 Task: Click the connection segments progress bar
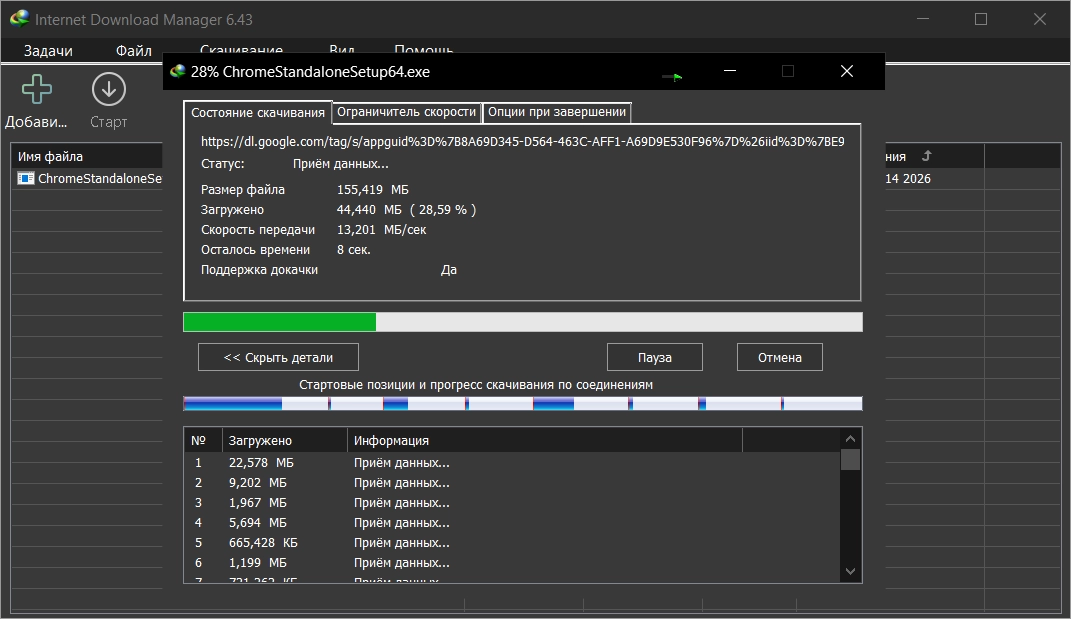click(523, 404)
